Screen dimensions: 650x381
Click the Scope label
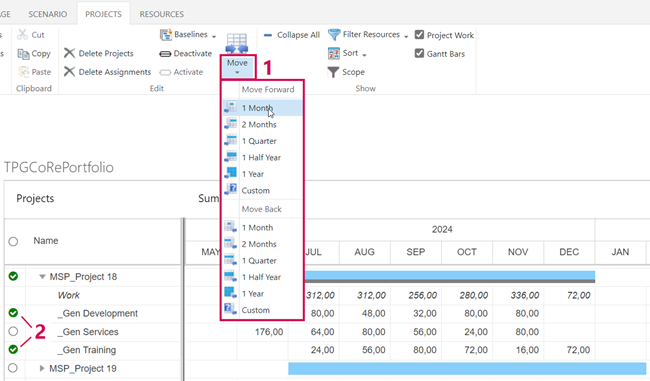coord(354,72)
